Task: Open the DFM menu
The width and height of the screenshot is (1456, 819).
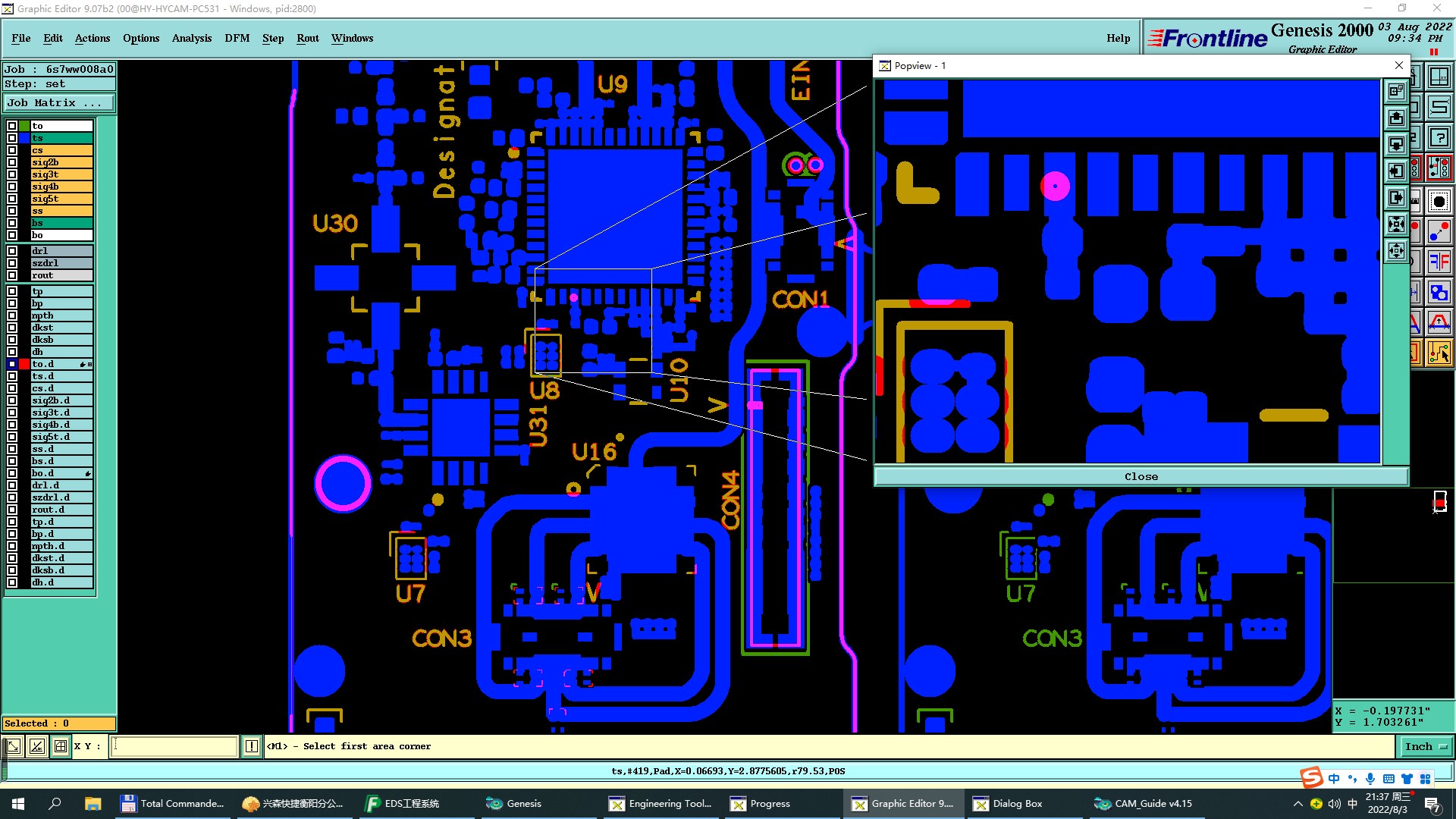Action: 237,38
